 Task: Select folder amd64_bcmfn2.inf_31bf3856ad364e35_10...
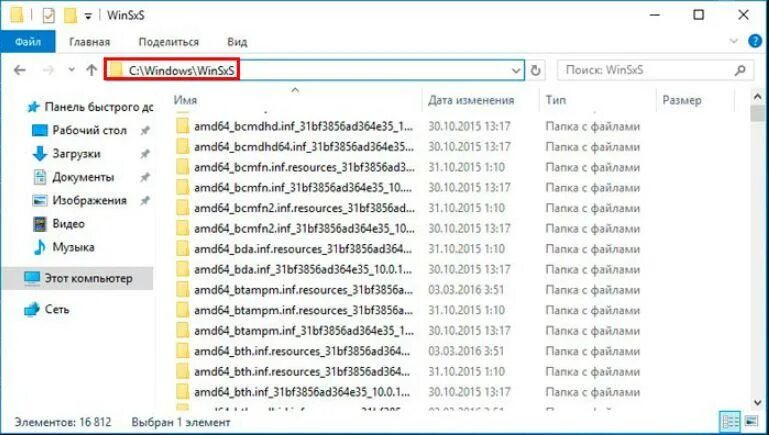tap(304, 229)
